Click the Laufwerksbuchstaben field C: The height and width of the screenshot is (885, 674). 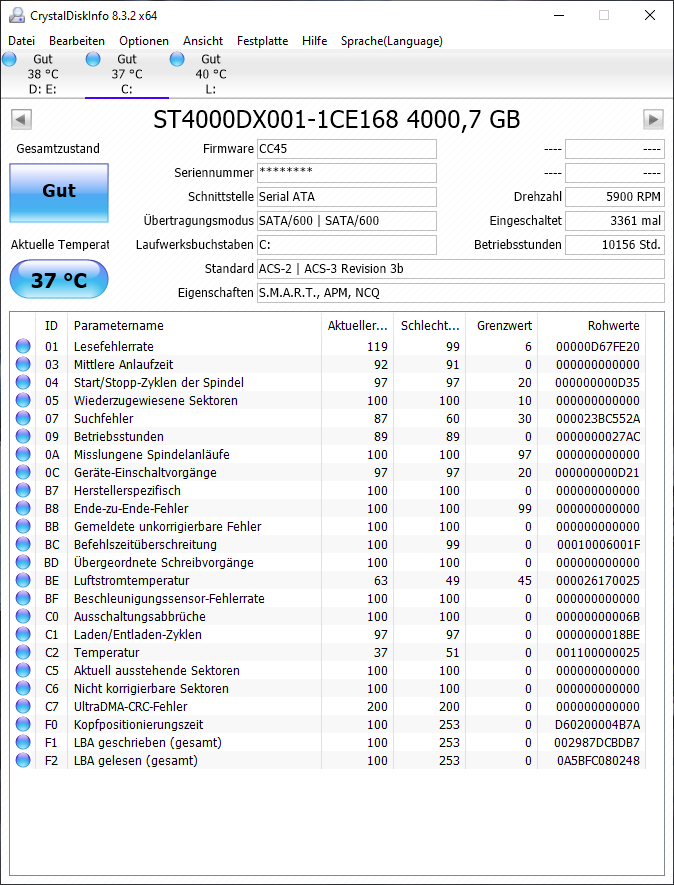[347, 245]
